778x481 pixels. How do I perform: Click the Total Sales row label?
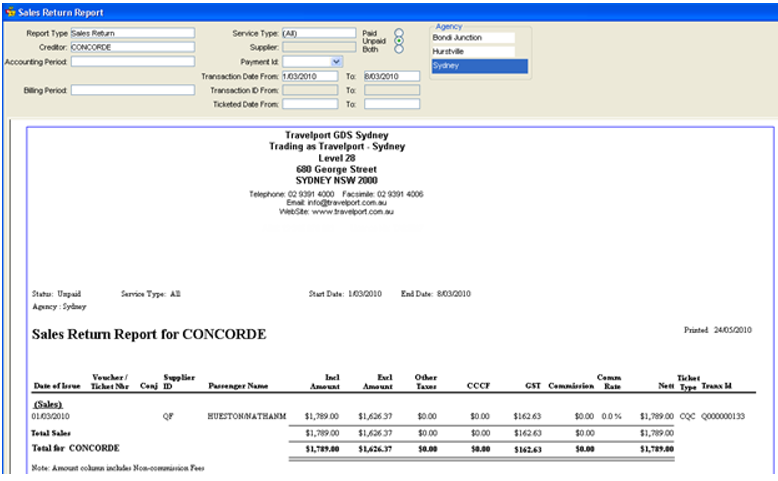pyautogui.click(x=51, y=433)
